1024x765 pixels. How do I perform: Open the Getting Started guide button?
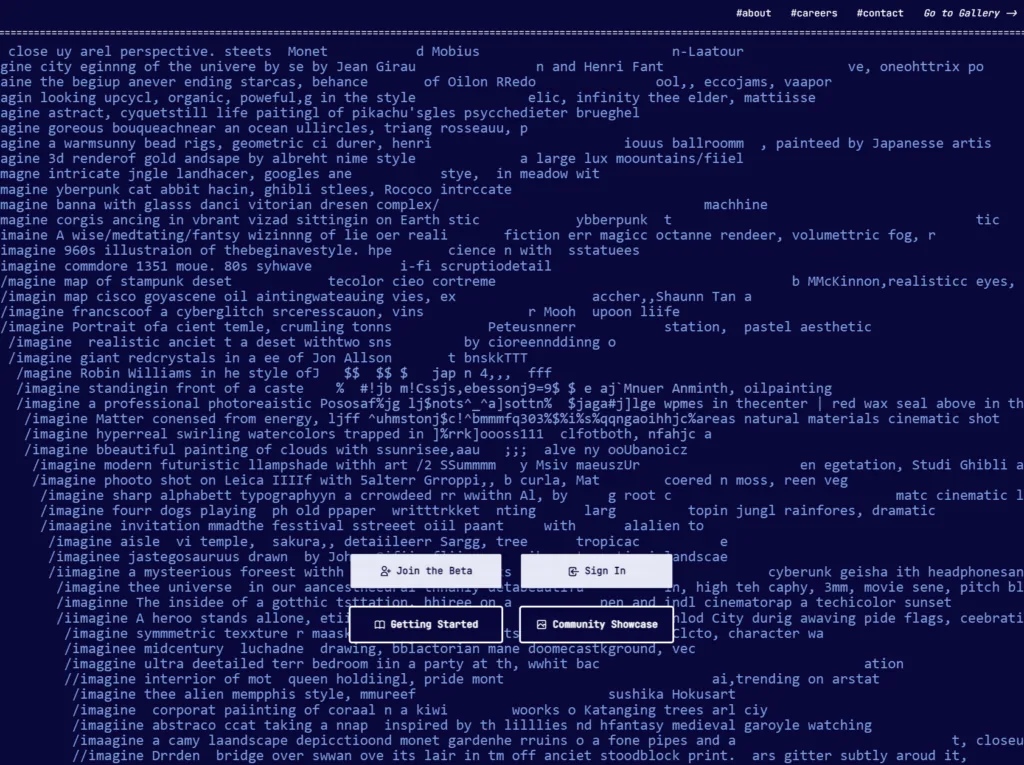tap(426, 625)
